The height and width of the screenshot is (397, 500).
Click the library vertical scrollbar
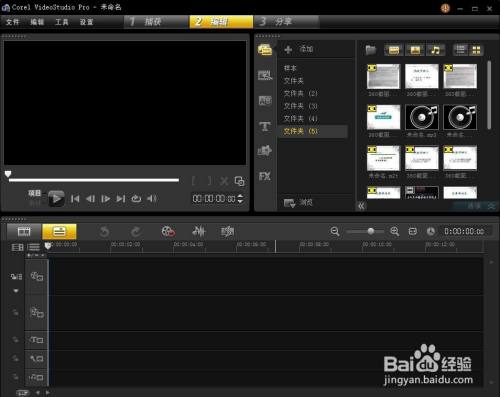[489, 95]
